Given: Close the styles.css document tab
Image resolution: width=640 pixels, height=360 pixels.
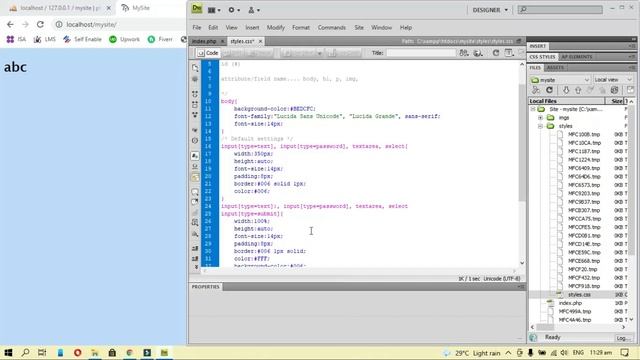Looking at the screenshot, I should pyautogui.click(x=260, y=41).
